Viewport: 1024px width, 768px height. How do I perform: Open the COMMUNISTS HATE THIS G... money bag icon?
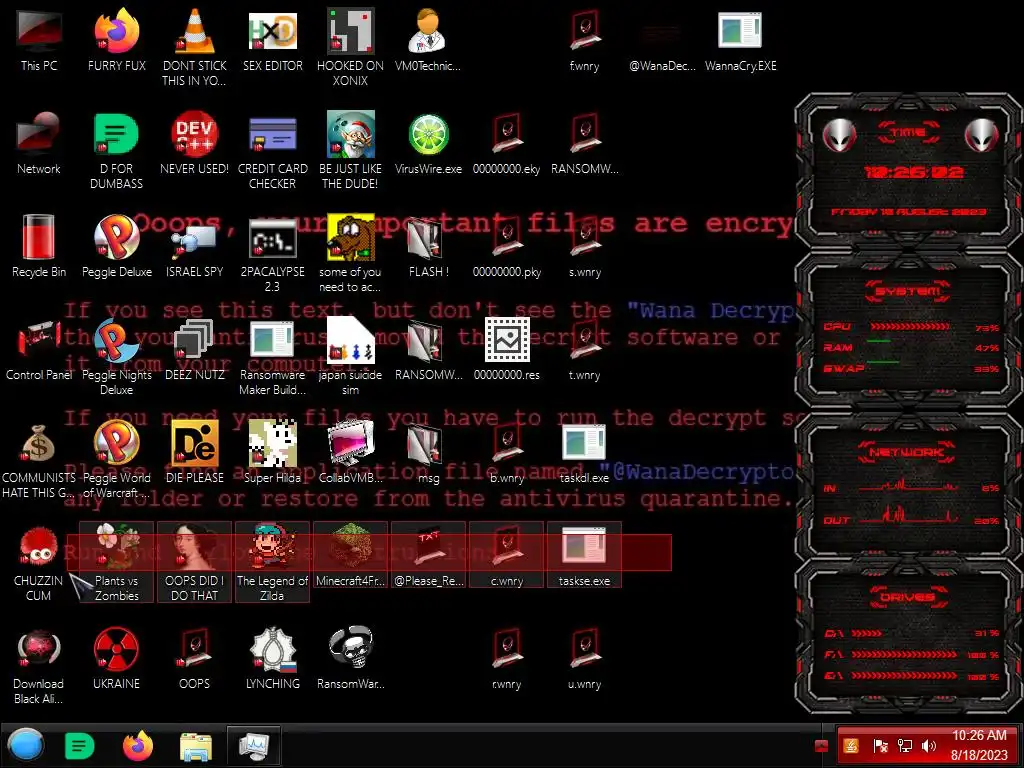click(x=39, y=459)
